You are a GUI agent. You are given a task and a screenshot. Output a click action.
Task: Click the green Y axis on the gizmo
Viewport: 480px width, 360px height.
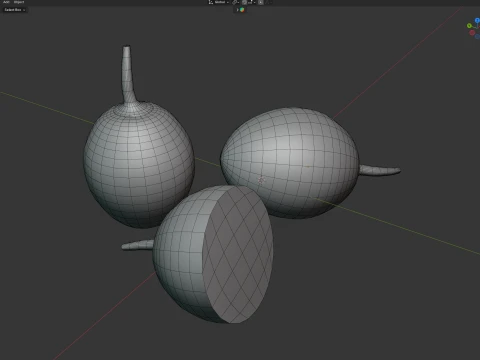(469, 26)
